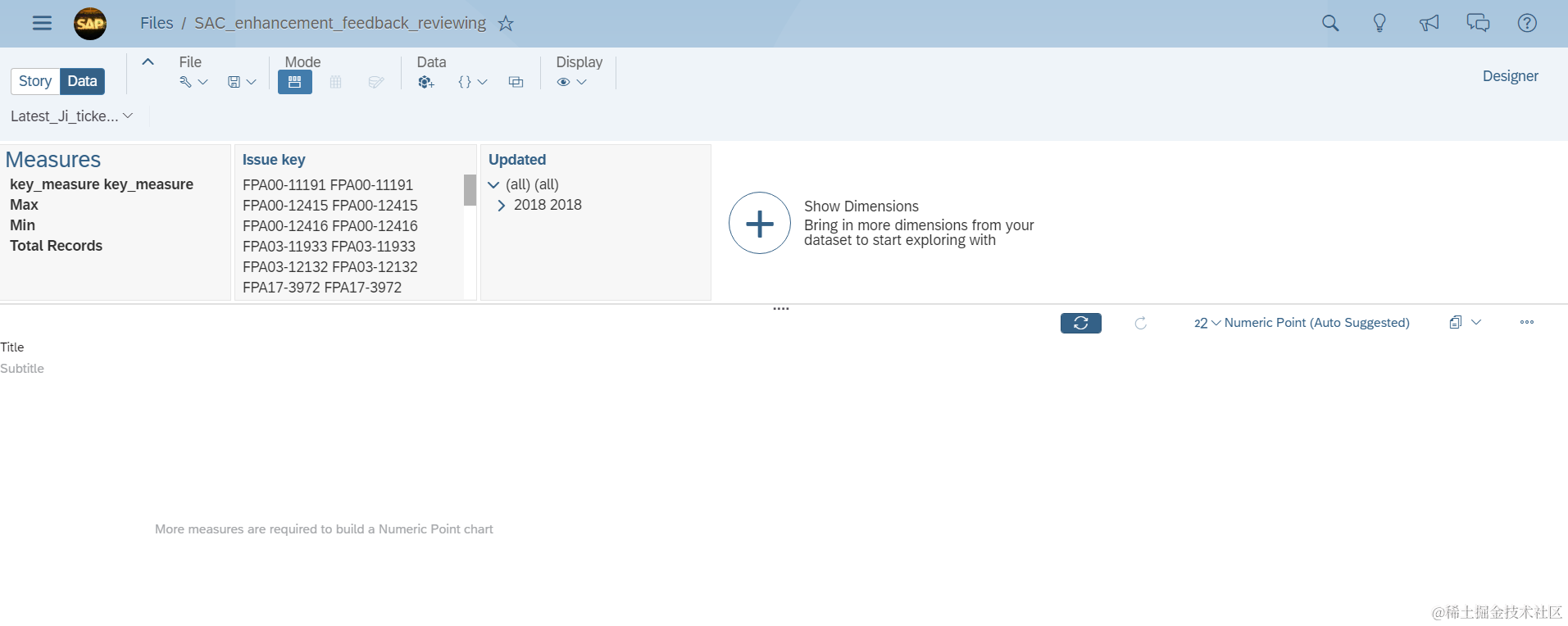This screenshot has width=1568, height=626.
Task: Click the Show Dimensions plus button
Action: pyautogui.click(x=760, y=223)
